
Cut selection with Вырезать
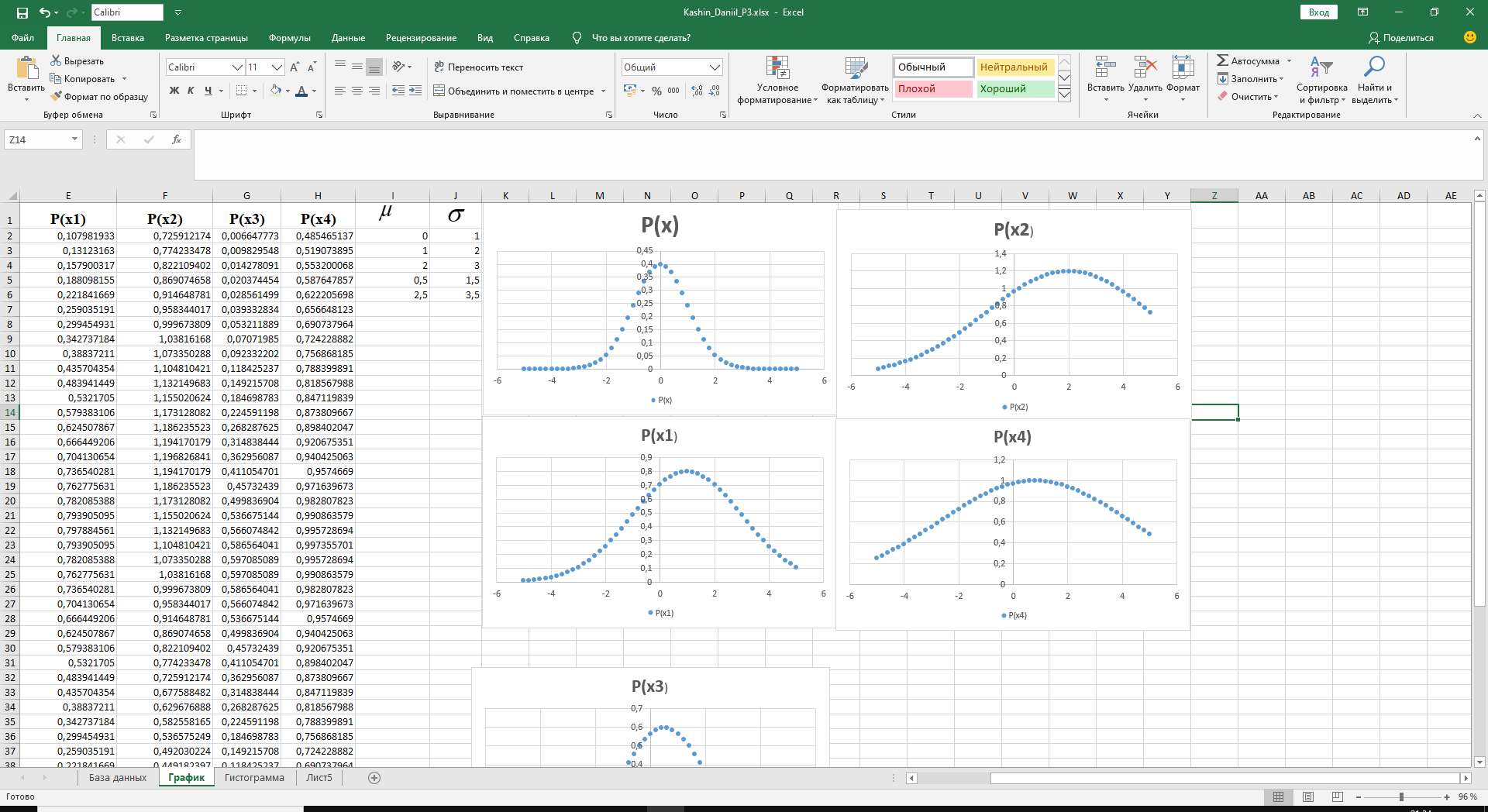point(77,60)
